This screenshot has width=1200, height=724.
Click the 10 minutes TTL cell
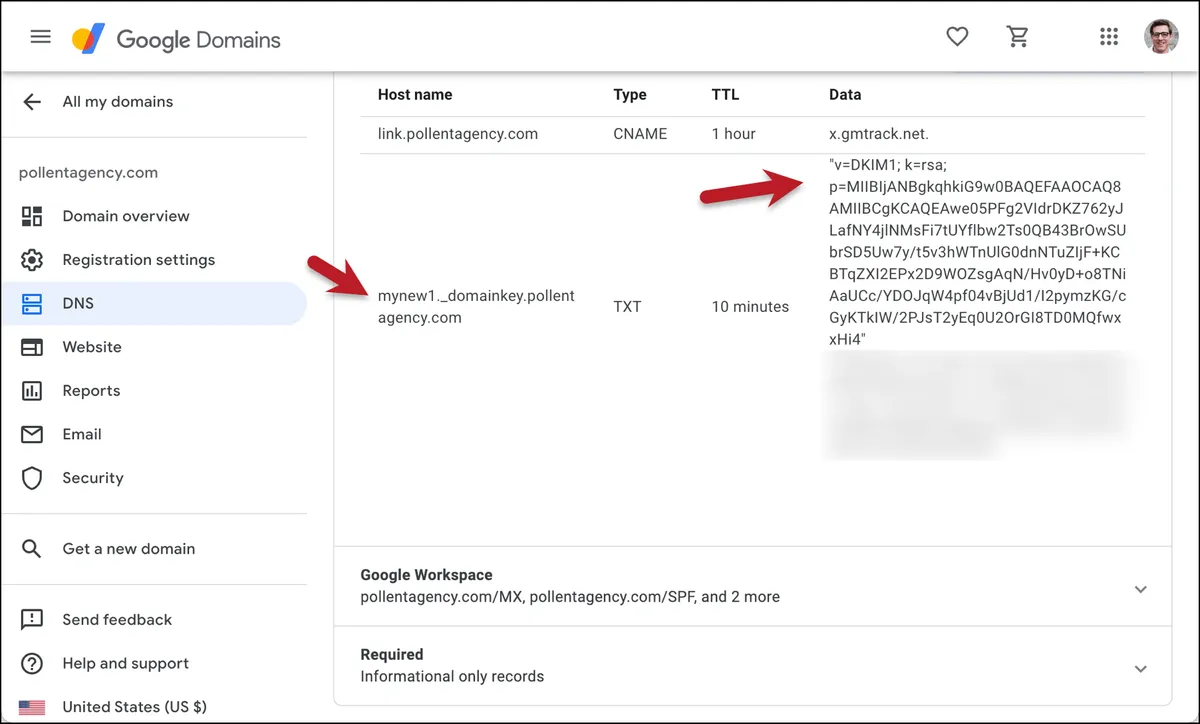[750, 307]
